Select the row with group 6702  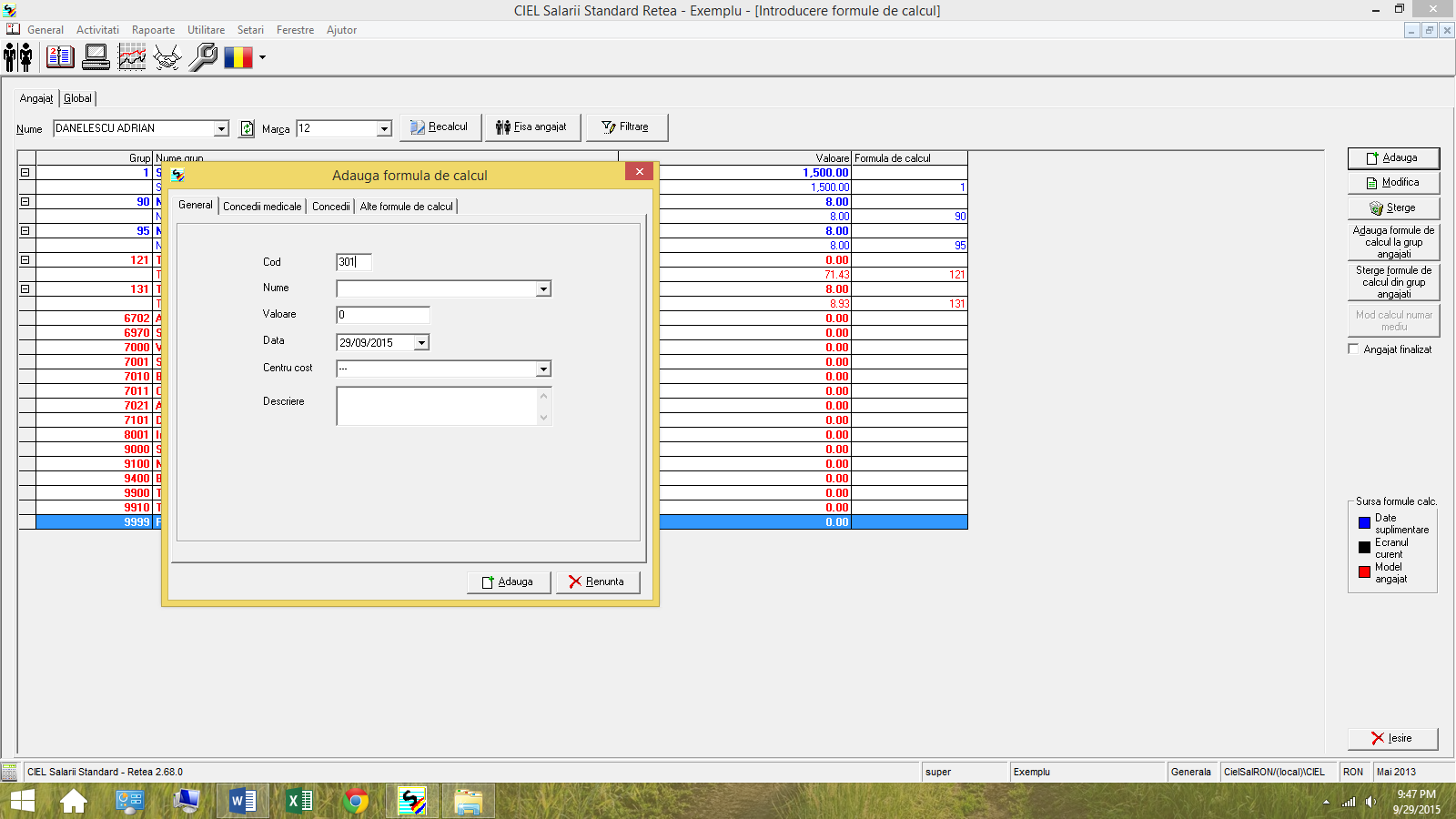click(x=492, y=318)
